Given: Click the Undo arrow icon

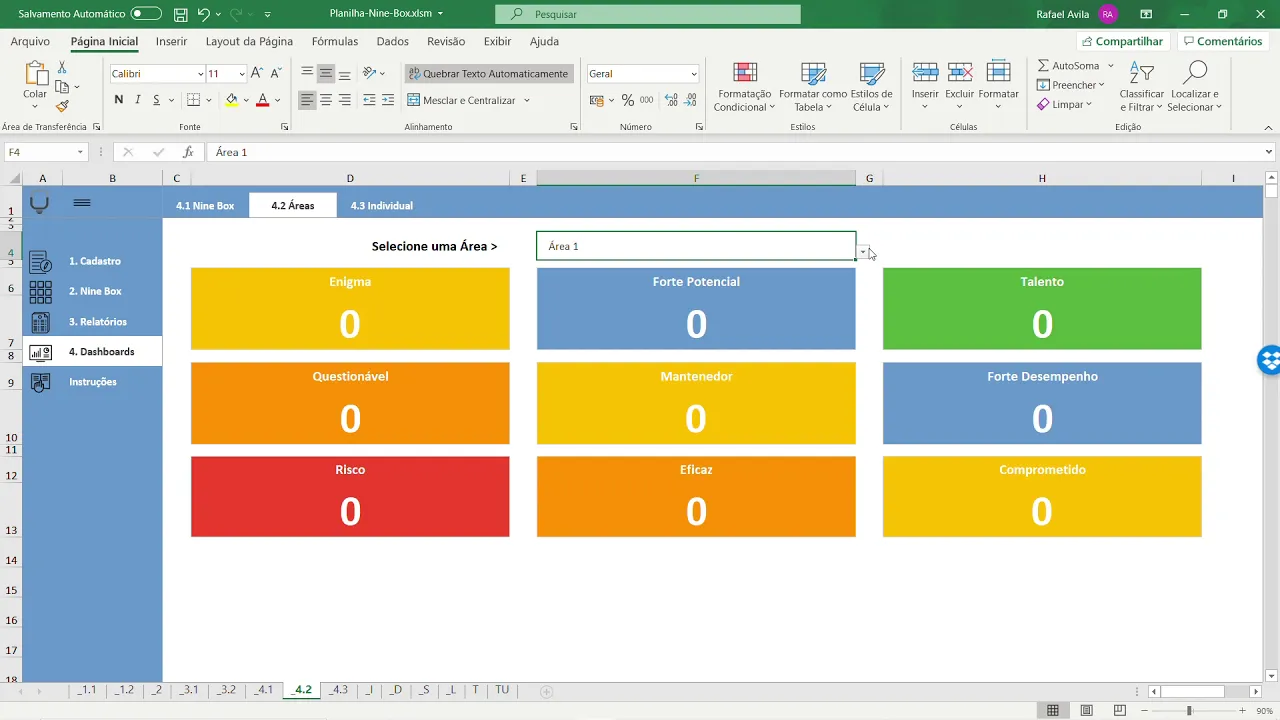Looking at the screenshot, I should 204,14.
